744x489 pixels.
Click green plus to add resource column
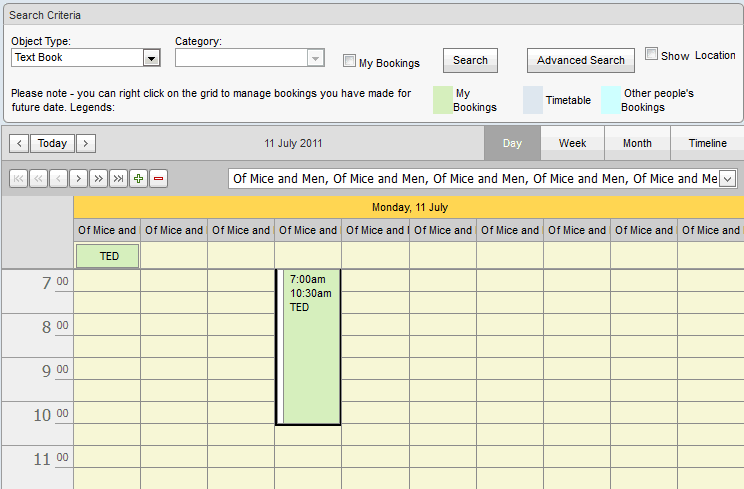coord(139,179)
